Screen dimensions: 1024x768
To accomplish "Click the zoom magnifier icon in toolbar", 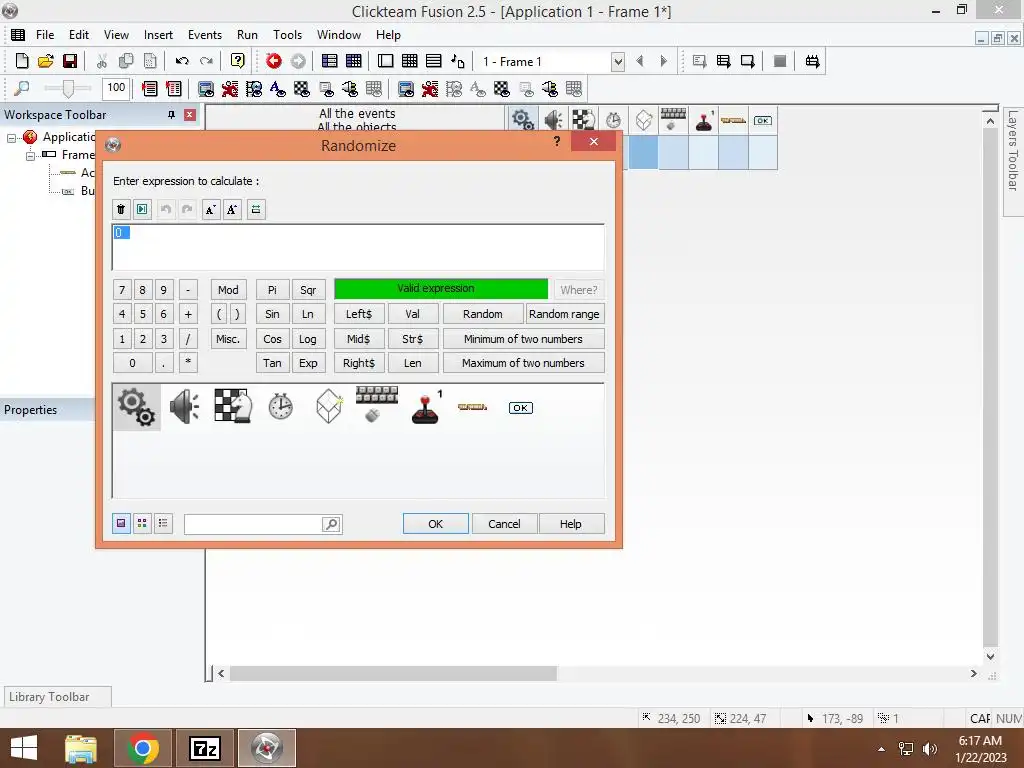I will [x=22, y=88].
